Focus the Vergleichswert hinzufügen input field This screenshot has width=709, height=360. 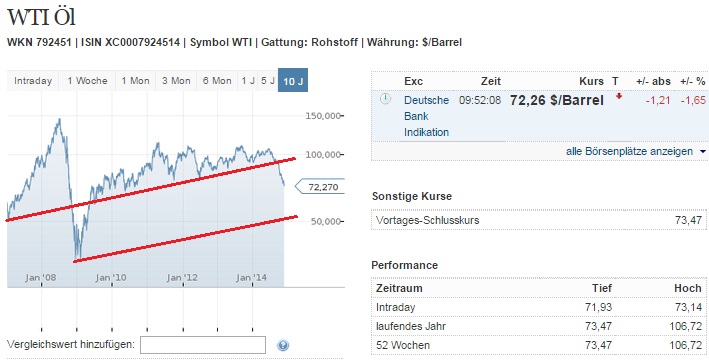tap(203, 345)
